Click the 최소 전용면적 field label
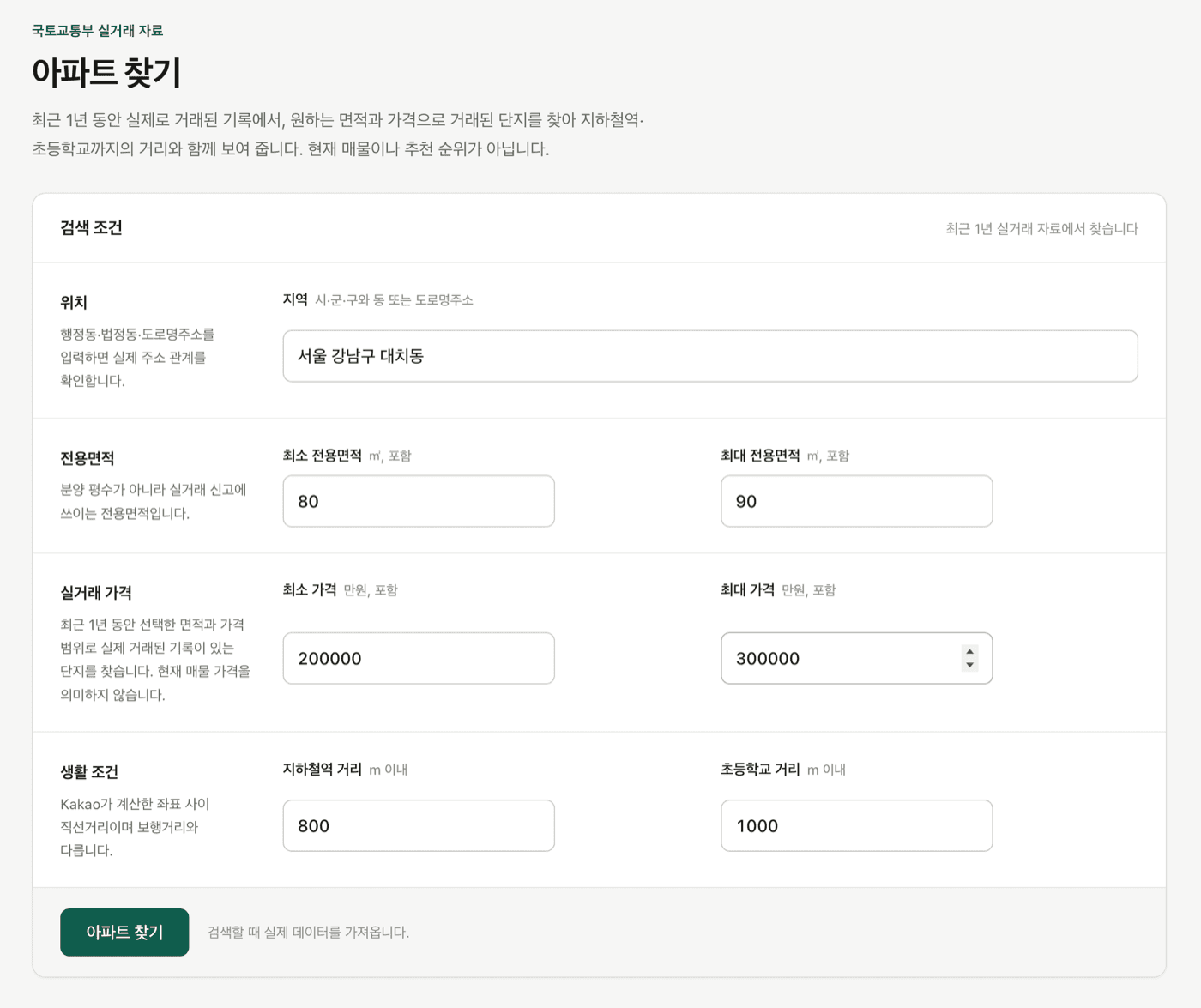Image resolution: width=1201 pixels, height=1008 pixels. (x=323, y=456)
